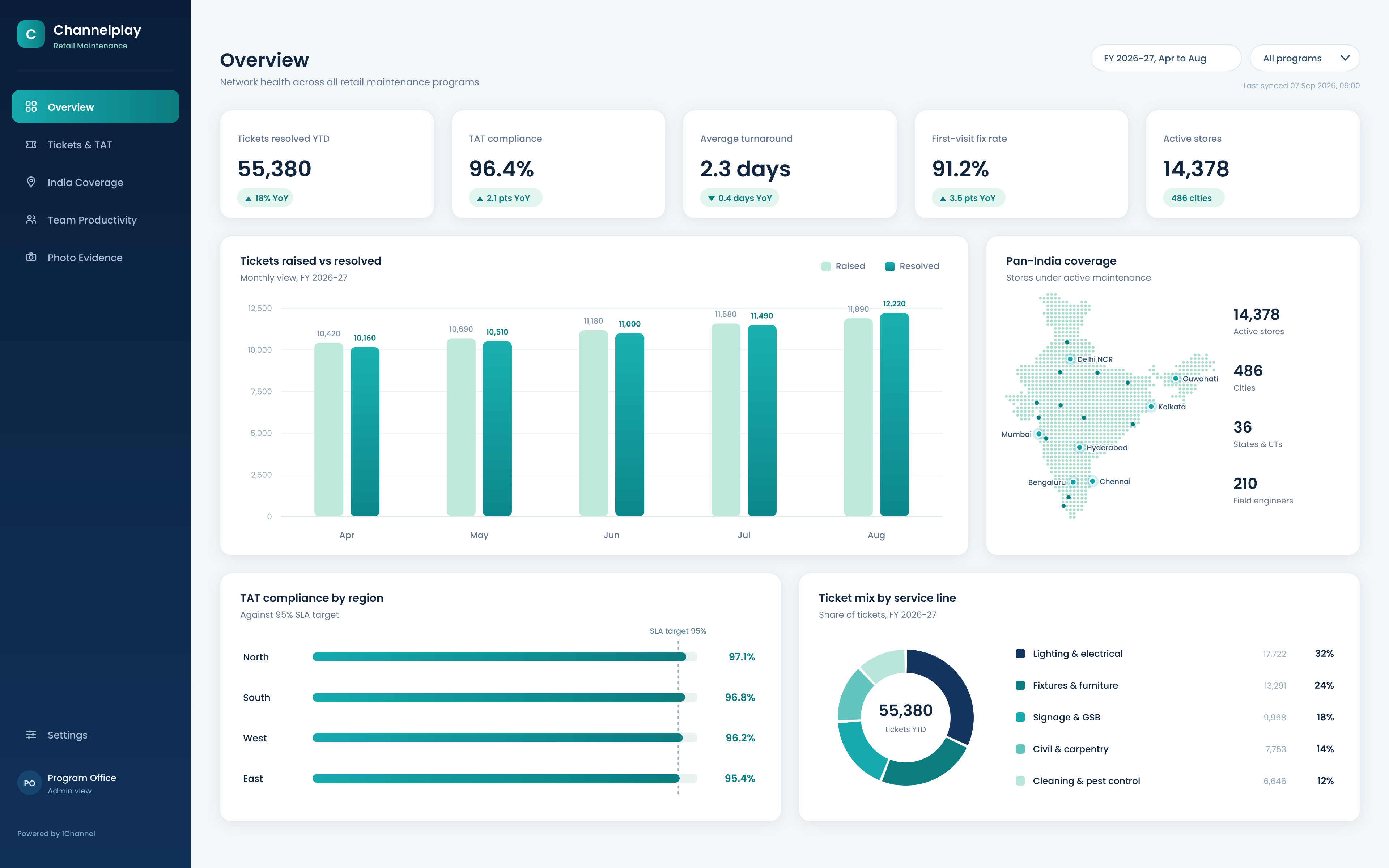Viewport: 1389px width, 868px height.
Task: Click the 210 Field engineers stat
Action: click(1263, 491)
